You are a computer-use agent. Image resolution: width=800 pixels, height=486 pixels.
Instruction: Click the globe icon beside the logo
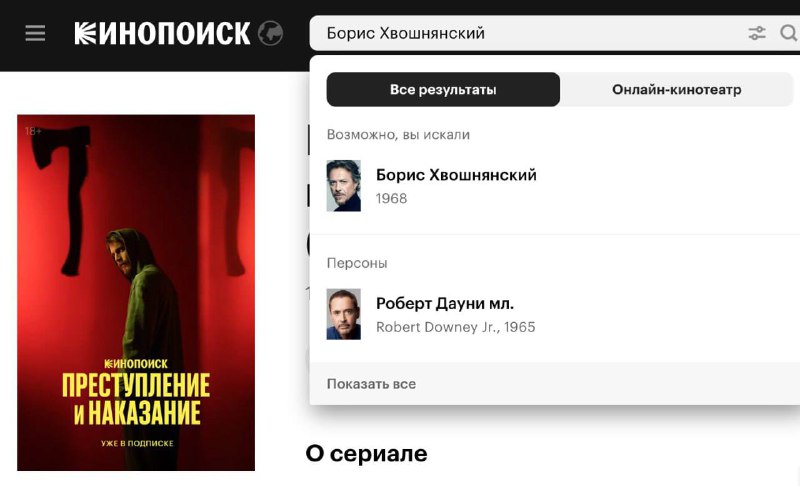270,34
